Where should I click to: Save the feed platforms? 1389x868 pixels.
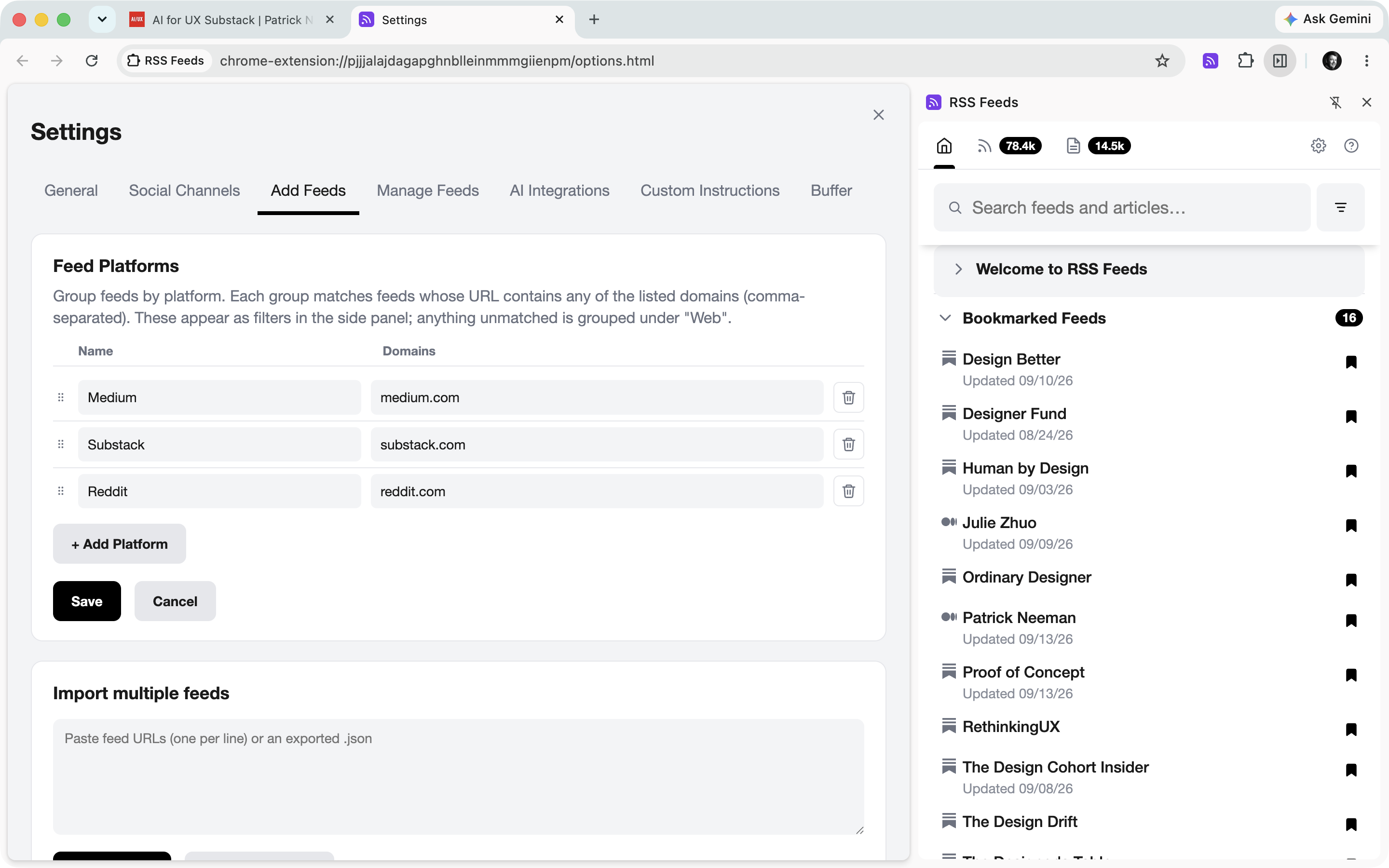click(x=87, y=601)
